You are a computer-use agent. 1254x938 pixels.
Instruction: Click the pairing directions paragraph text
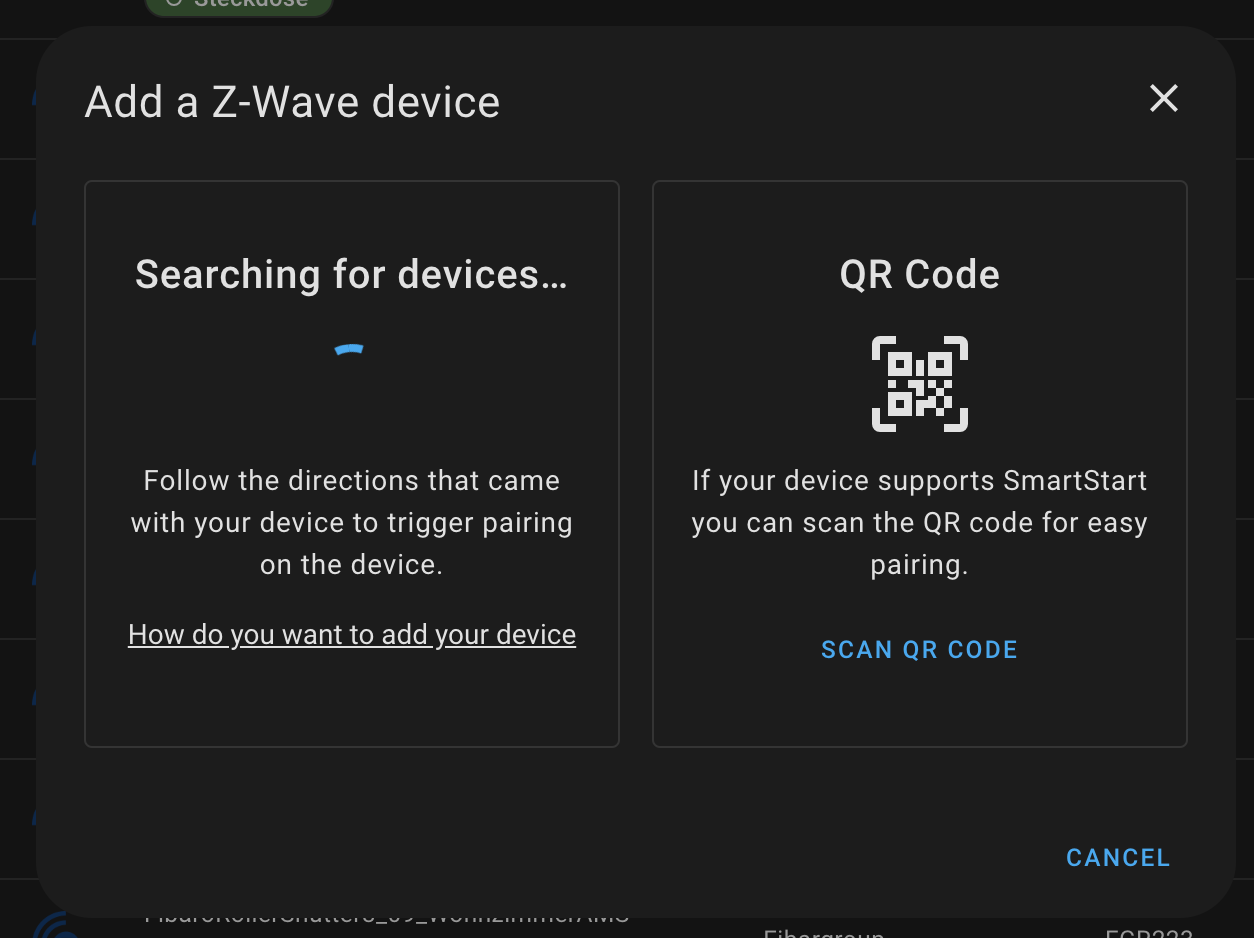coord(351,522)
